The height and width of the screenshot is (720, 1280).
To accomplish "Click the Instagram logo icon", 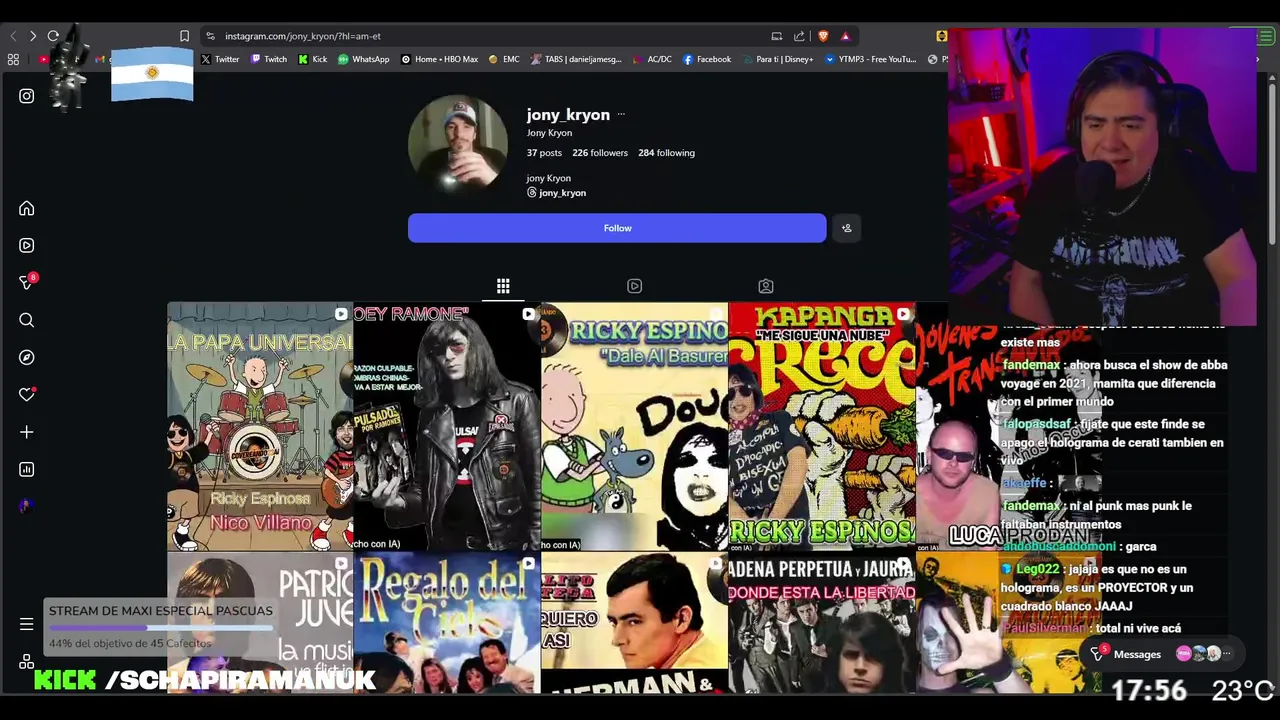I will point(27,96).
